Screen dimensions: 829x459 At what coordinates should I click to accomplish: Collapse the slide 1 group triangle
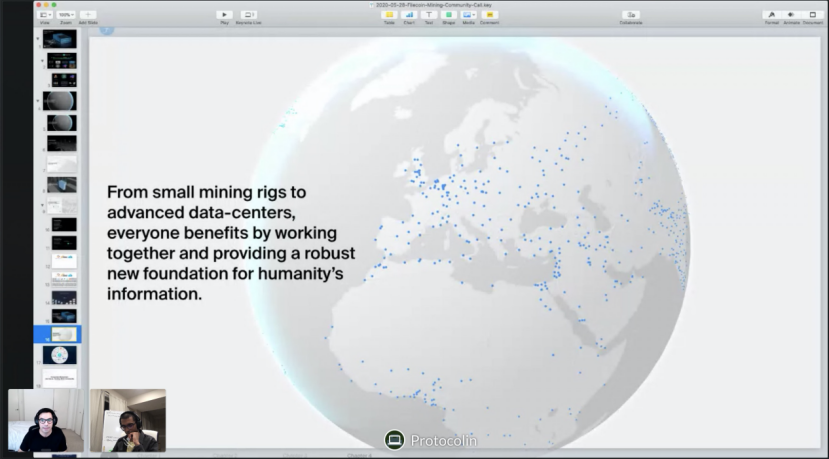[x=38, y=39]
